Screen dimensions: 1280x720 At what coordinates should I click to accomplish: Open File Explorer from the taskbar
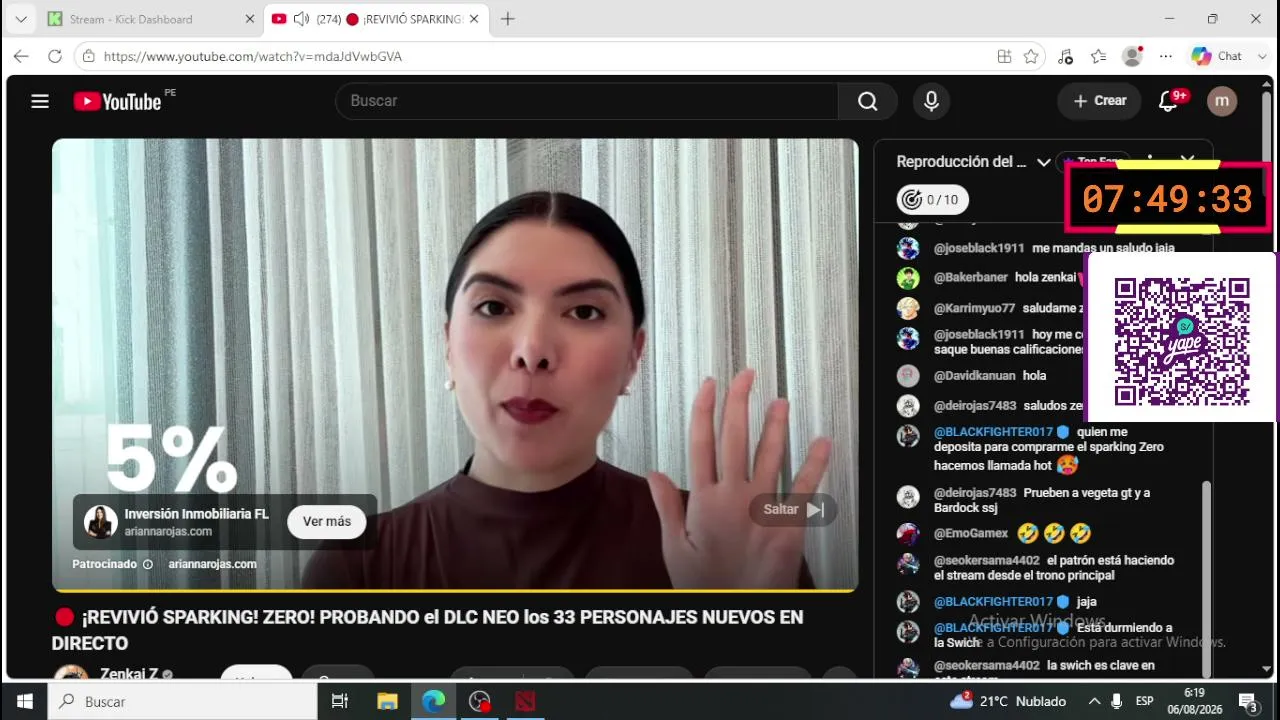point(387,702)
